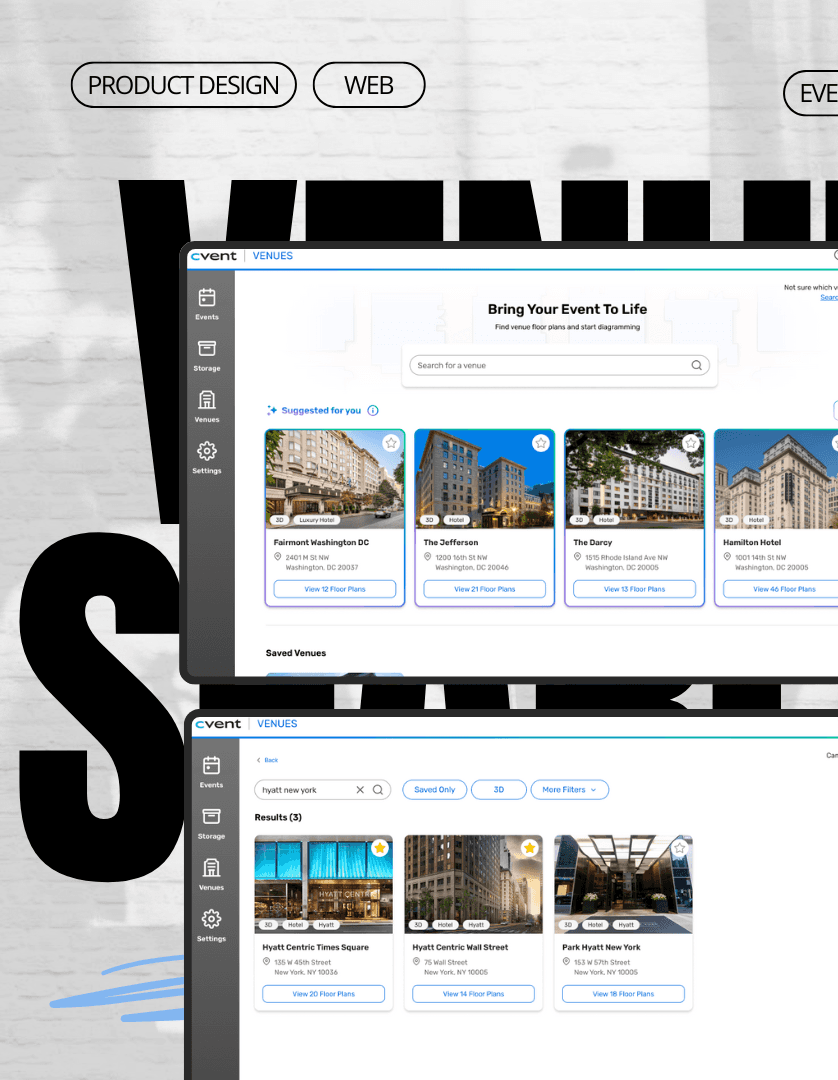Click the VENUES header tab in upper window
The height and width of the screenshot is (1080, 838).
(x=273, y=256)
